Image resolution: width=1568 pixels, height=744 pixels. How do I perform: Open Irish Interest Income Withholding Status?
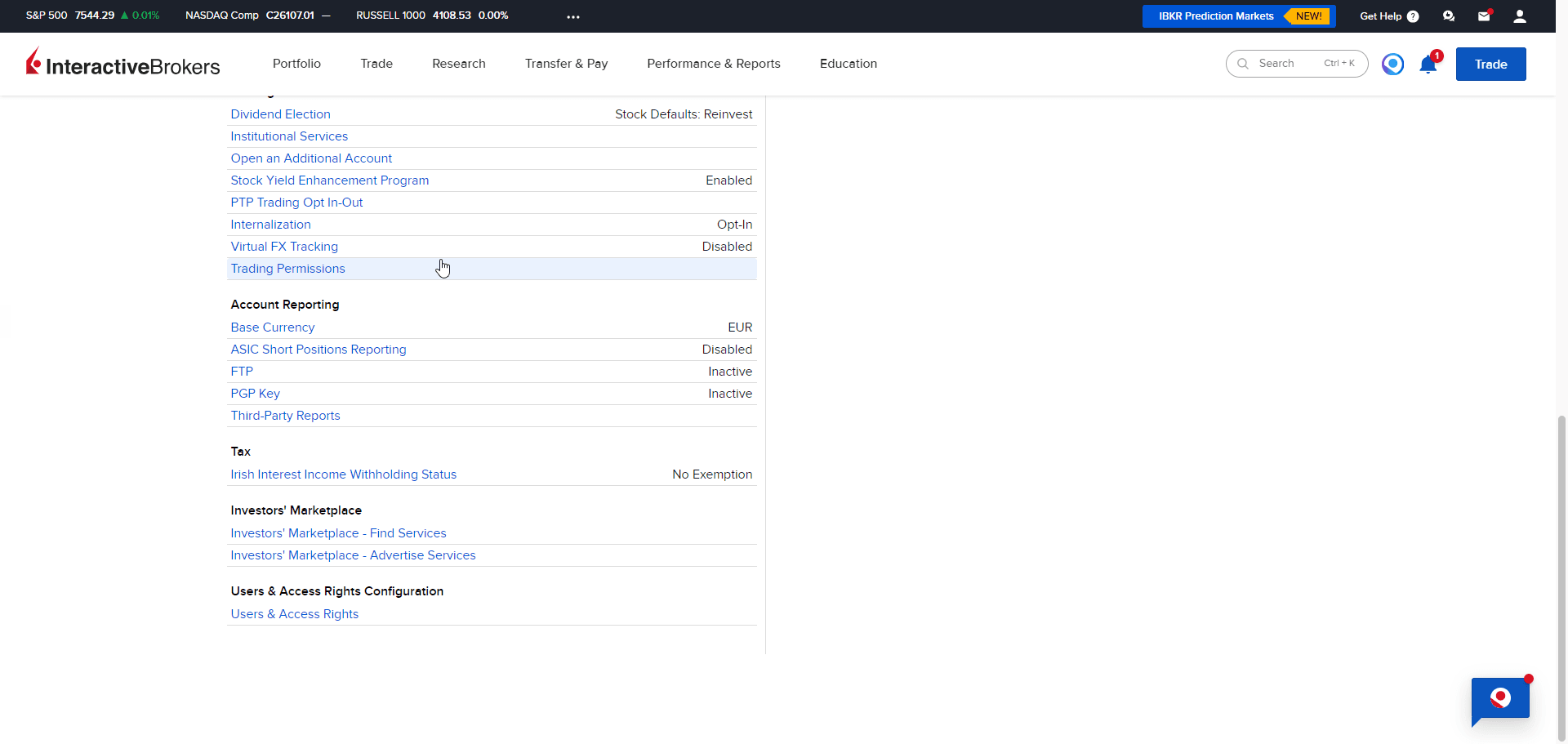coord(343,474)
